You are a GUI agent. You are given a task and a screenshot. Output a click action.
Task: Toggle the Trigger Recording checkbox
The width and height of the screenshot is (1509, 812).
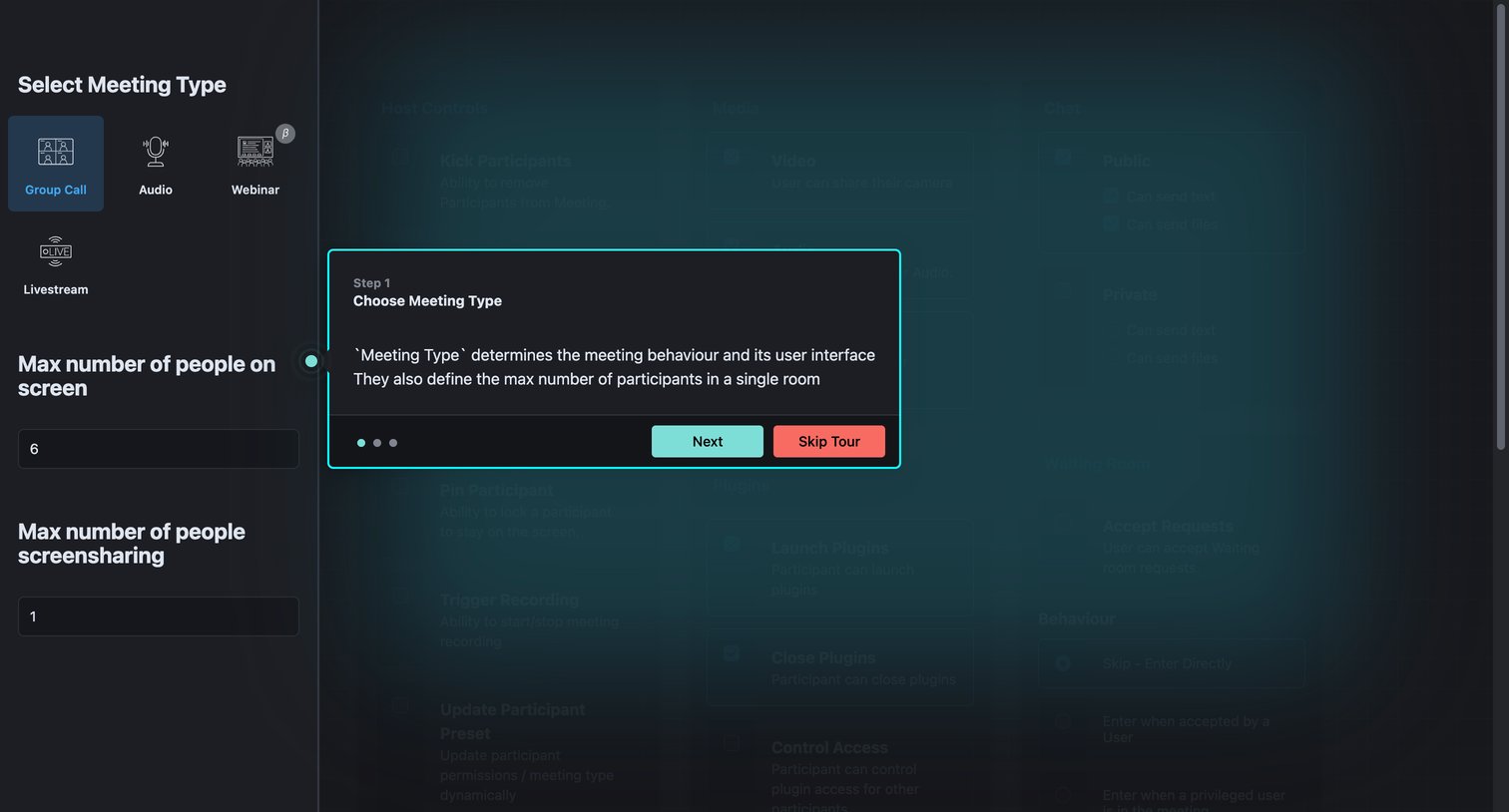[x=400, y=596]
